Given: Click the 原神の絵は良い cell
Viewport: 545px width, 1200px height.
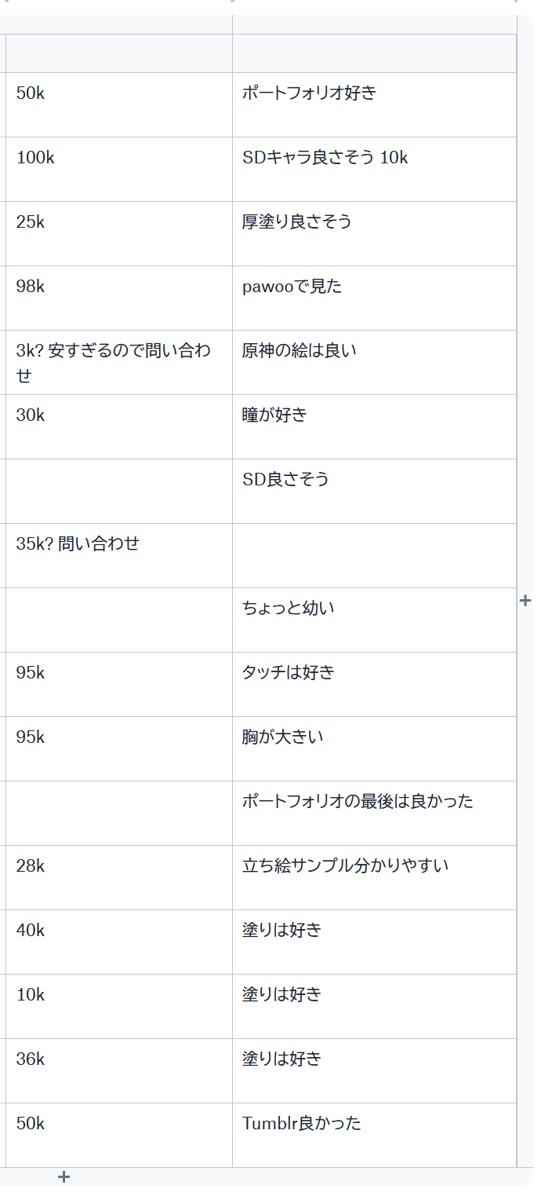Looking at the screenshot, I should 374,363.
